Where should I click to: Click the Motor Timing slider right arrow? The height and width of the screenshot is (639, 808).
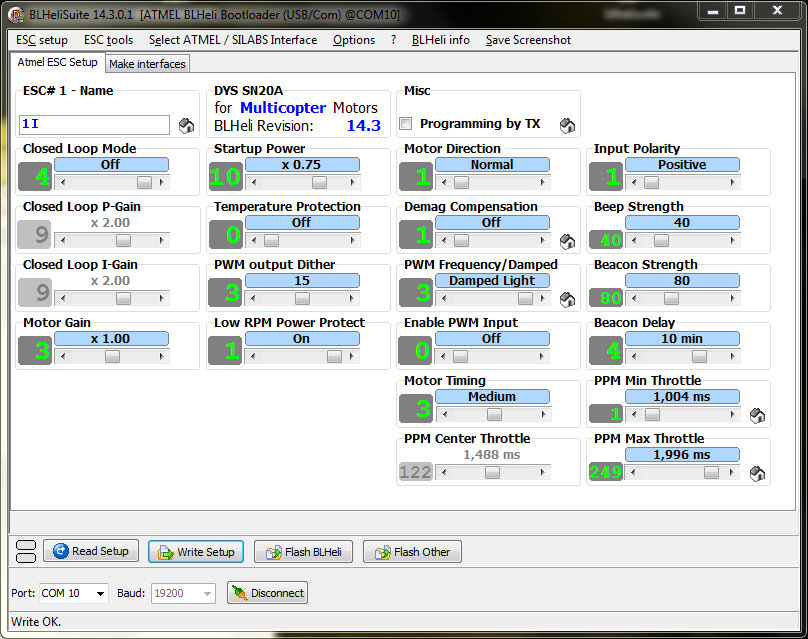pyautogui.click(x=544, y=414)
